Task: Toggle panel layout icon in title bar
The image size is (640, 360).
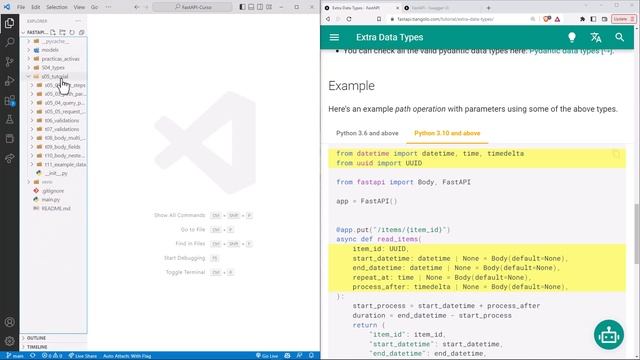Action: pos(251,7)
